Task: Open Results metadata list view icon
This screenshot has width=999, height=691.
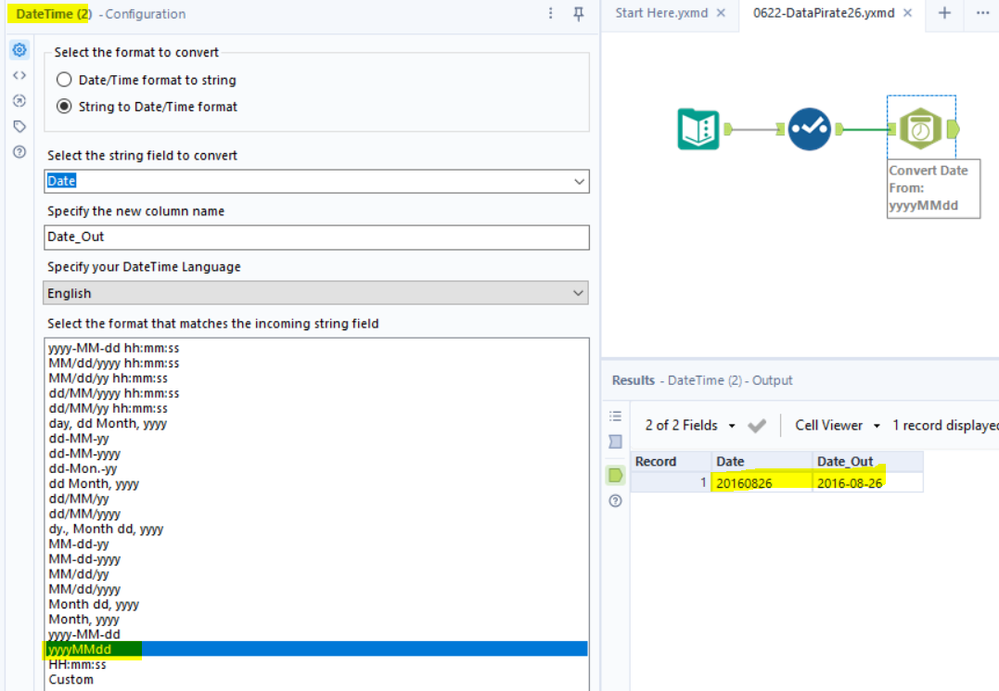Action: coord(615,416)
